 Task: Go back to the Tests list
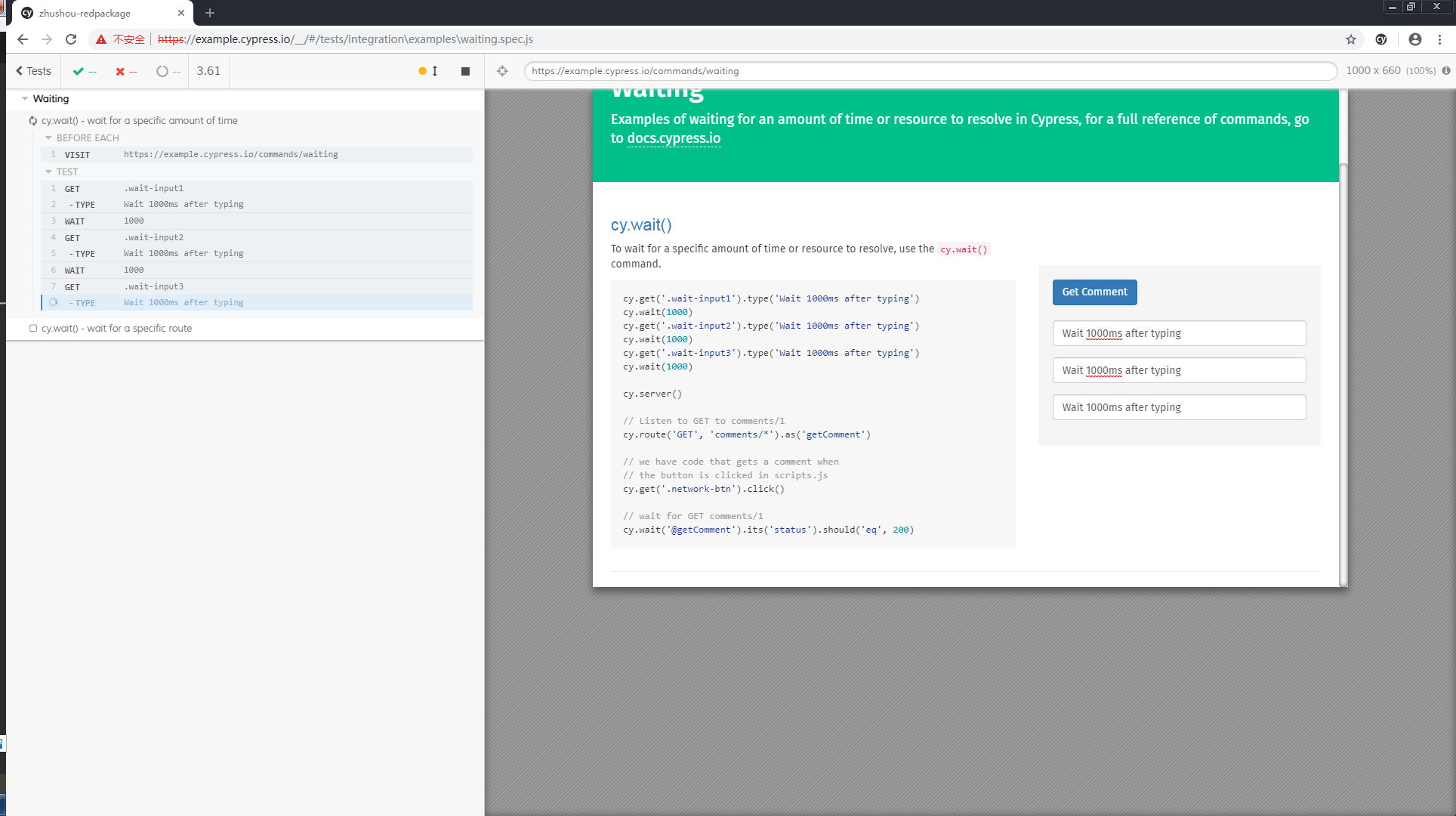point(33,71)
